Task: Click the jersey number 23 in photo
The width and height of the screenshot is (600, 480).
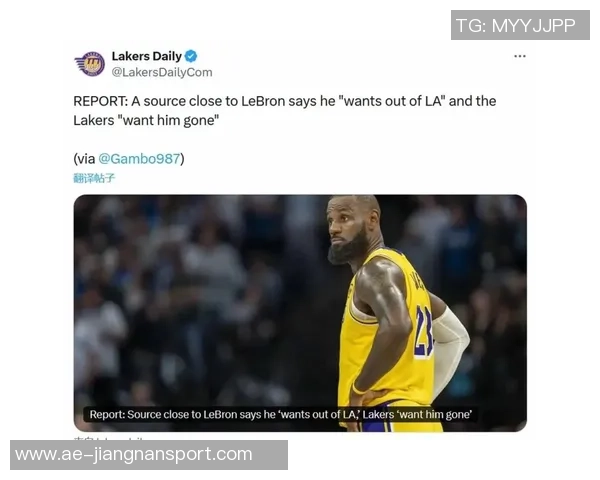Action: [x=424, y=332]
